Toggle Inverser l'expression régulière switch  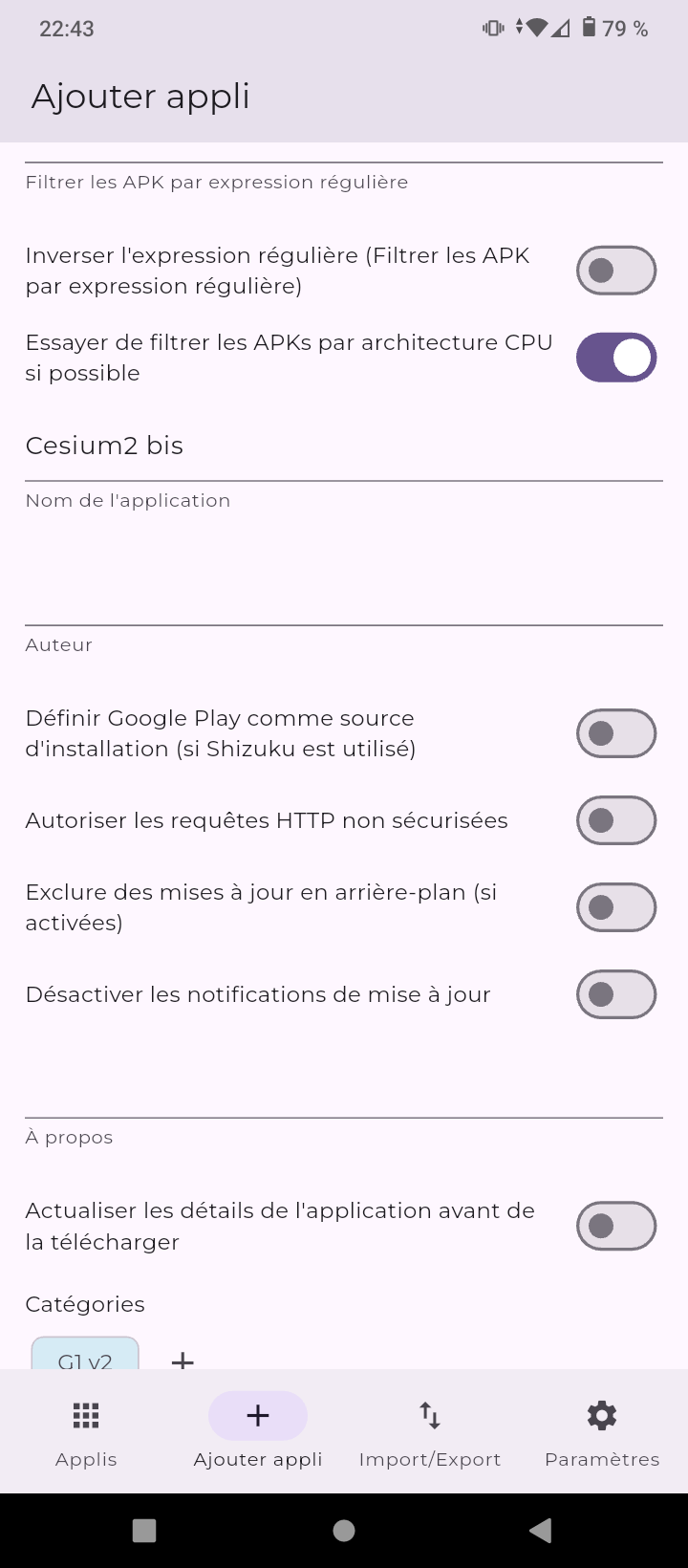tap(616, 271)
